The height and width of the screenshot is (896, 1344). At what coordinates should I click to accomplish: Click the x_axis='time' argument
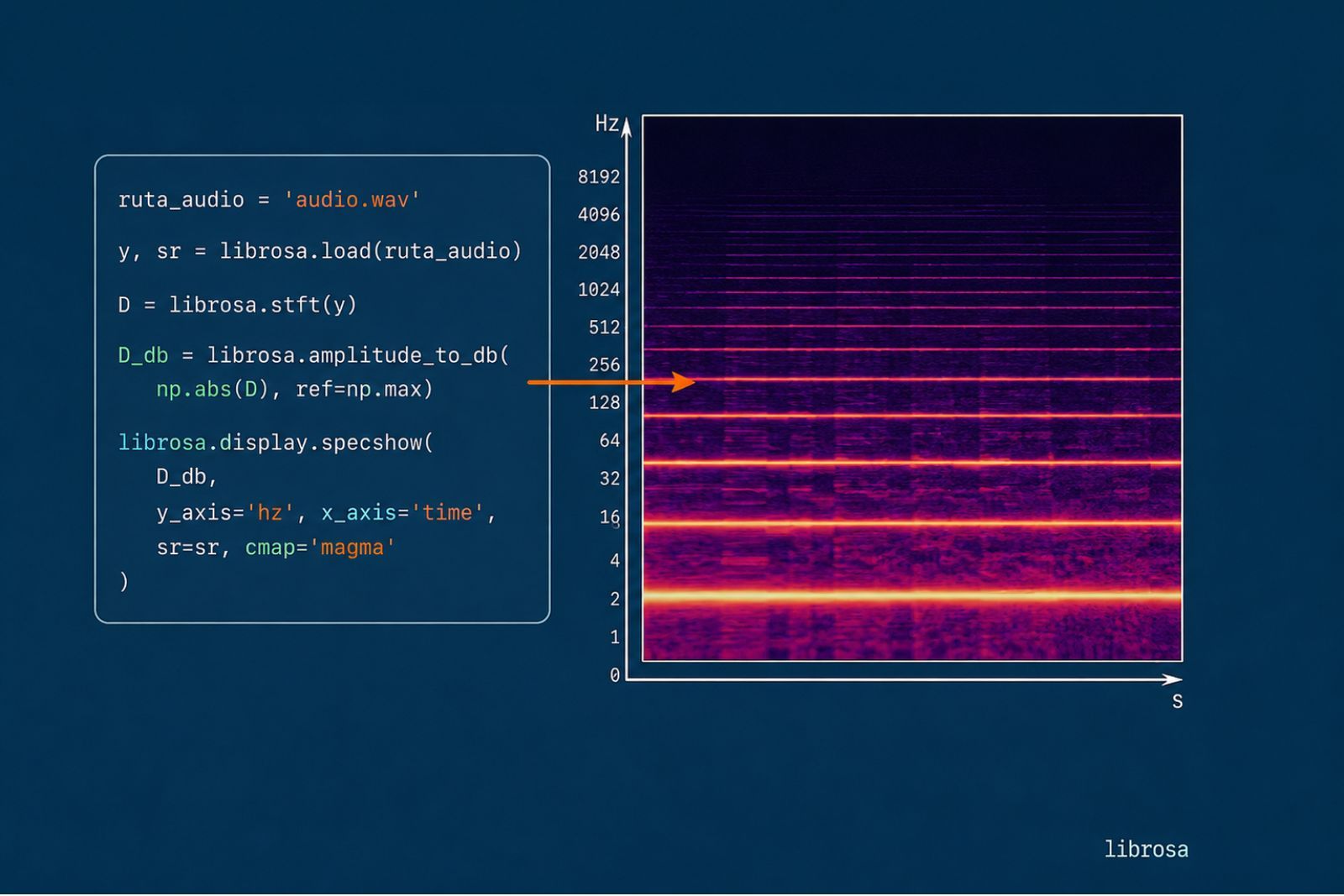tap(402, 512)
